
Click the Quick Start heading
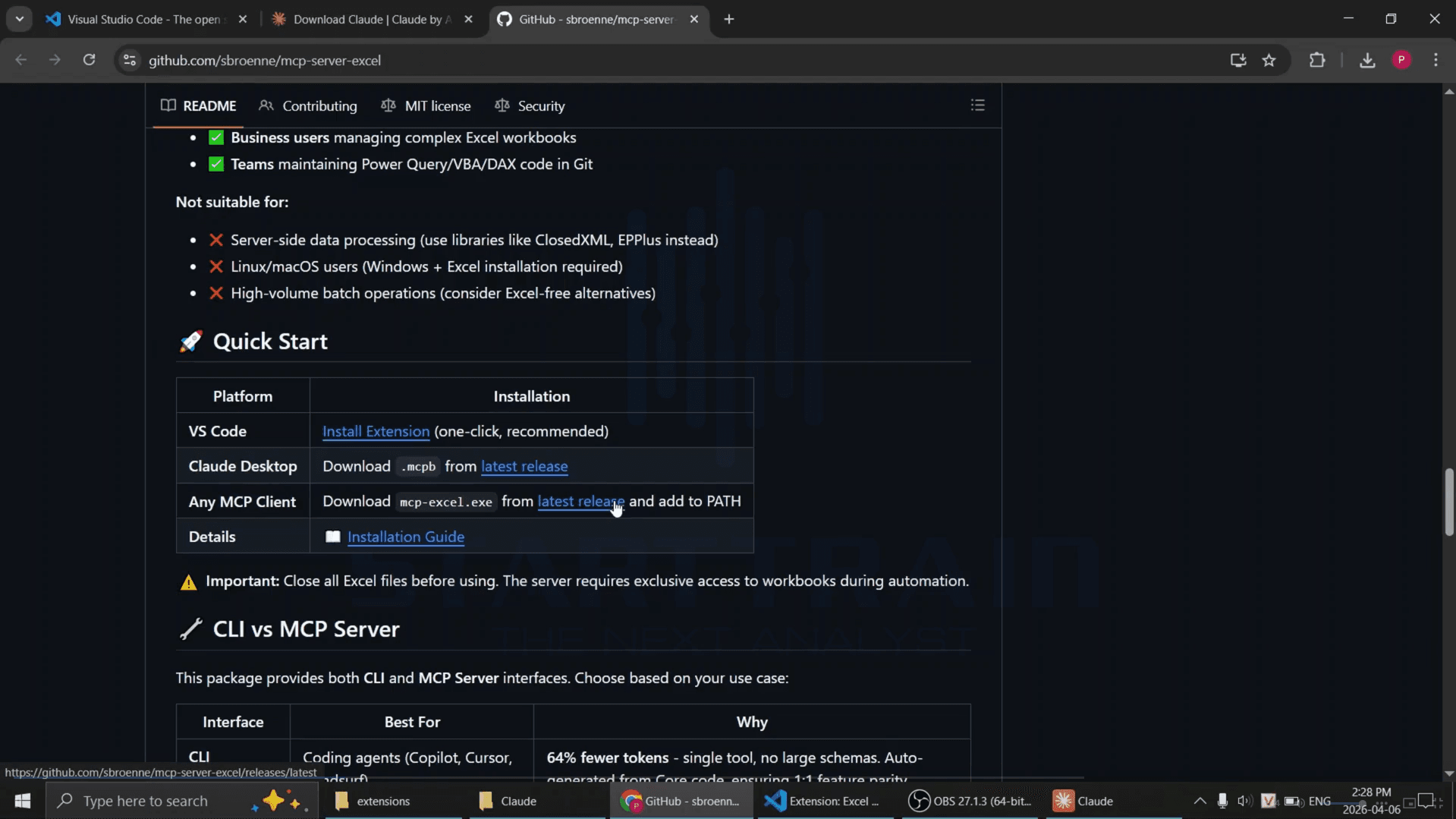[x=270, y=342]
